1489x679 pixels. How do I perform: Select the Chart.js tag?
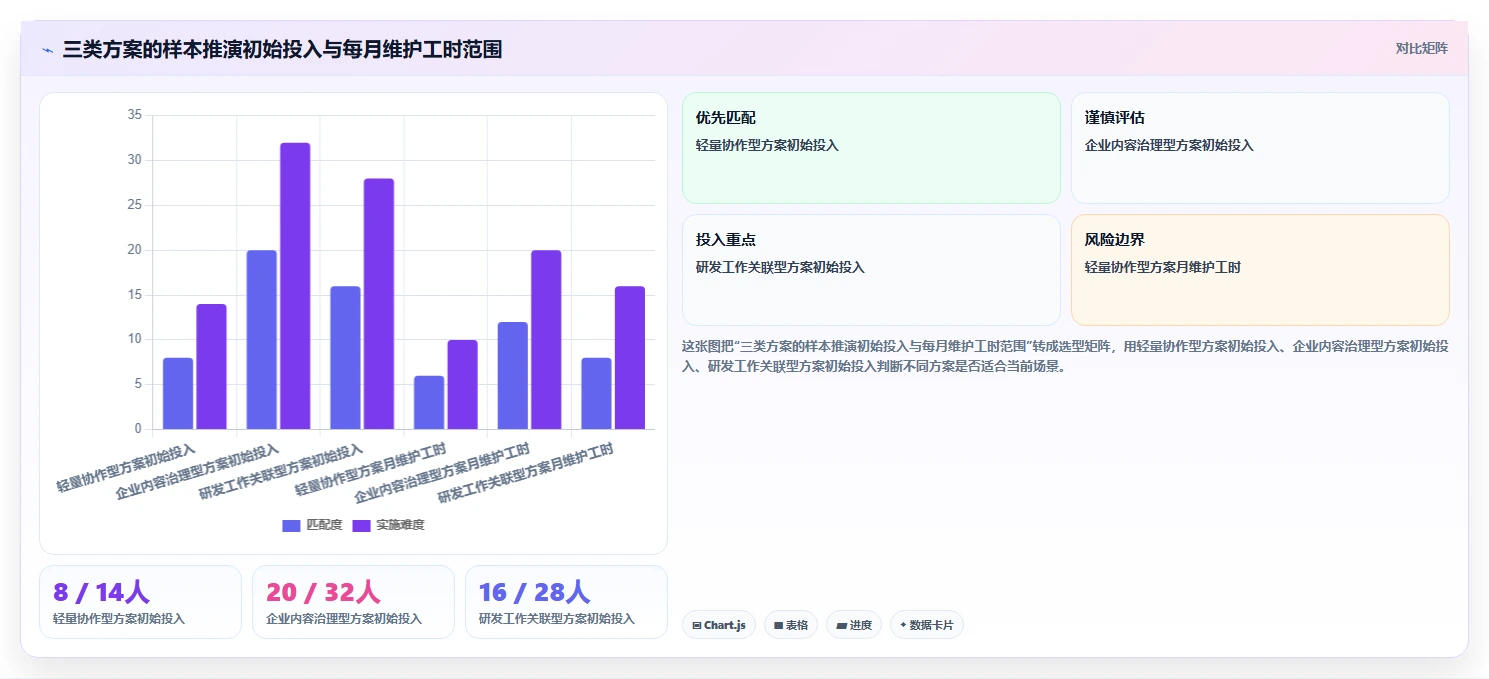[x=719, y=625]
